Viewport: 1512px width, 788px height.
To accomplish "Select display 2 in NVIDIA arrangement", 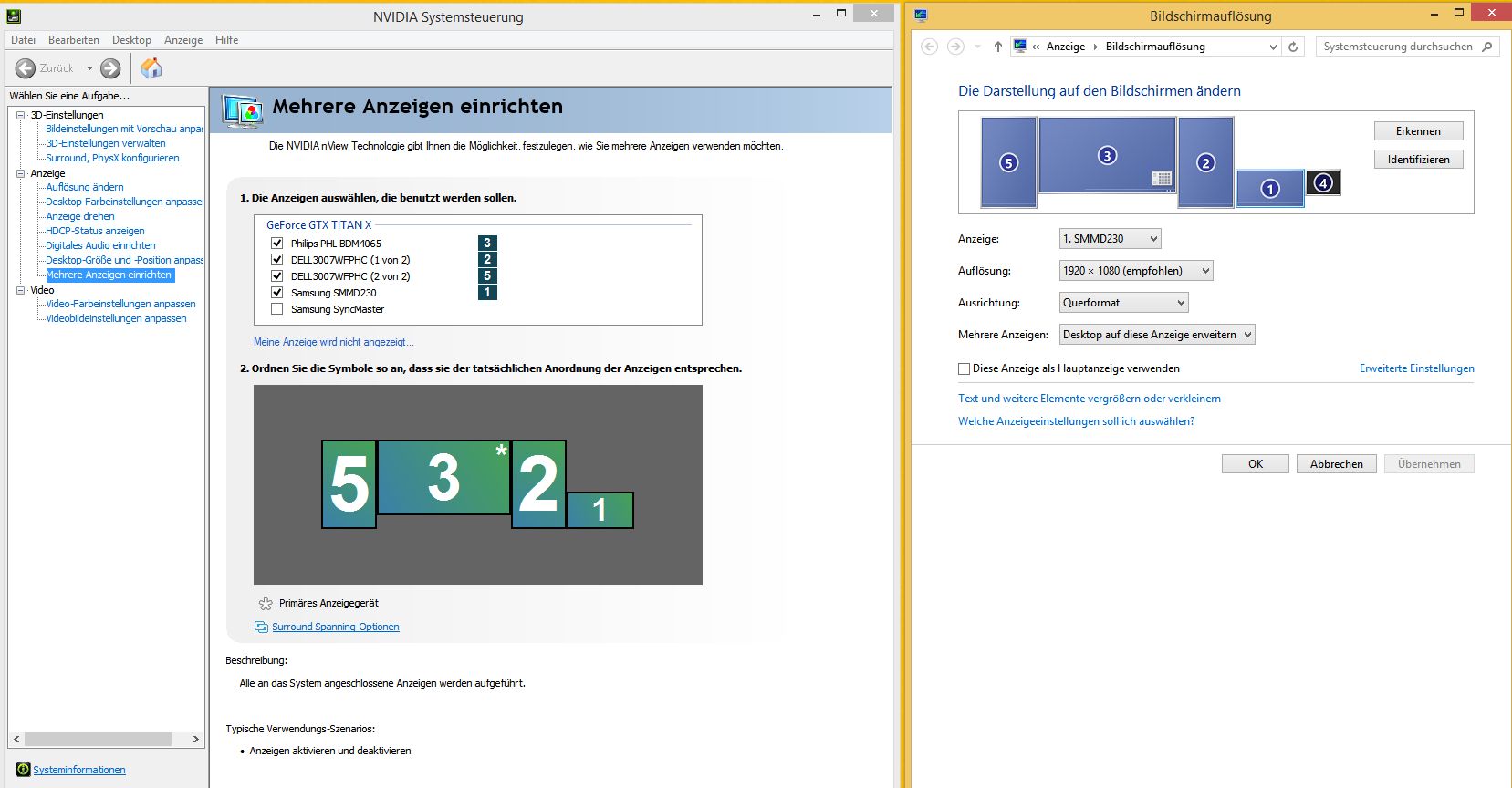I will 538,484.
